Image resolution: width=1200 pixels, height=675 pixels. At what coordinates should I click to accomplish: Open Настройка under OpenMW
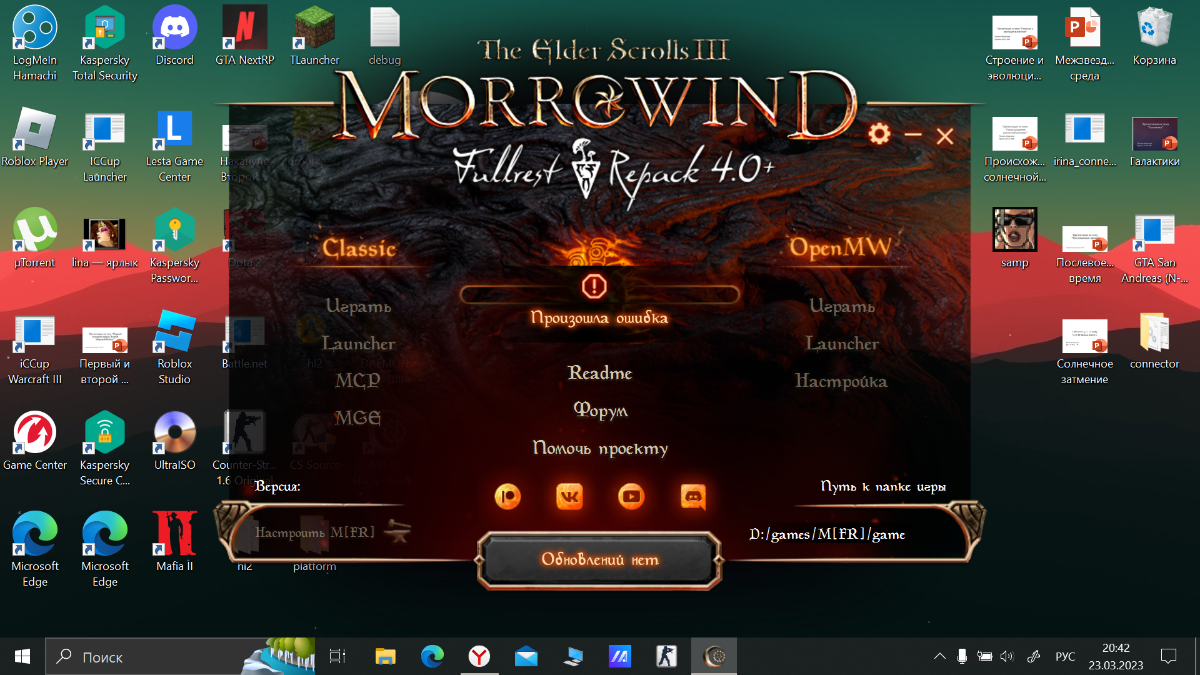(841, 381)
